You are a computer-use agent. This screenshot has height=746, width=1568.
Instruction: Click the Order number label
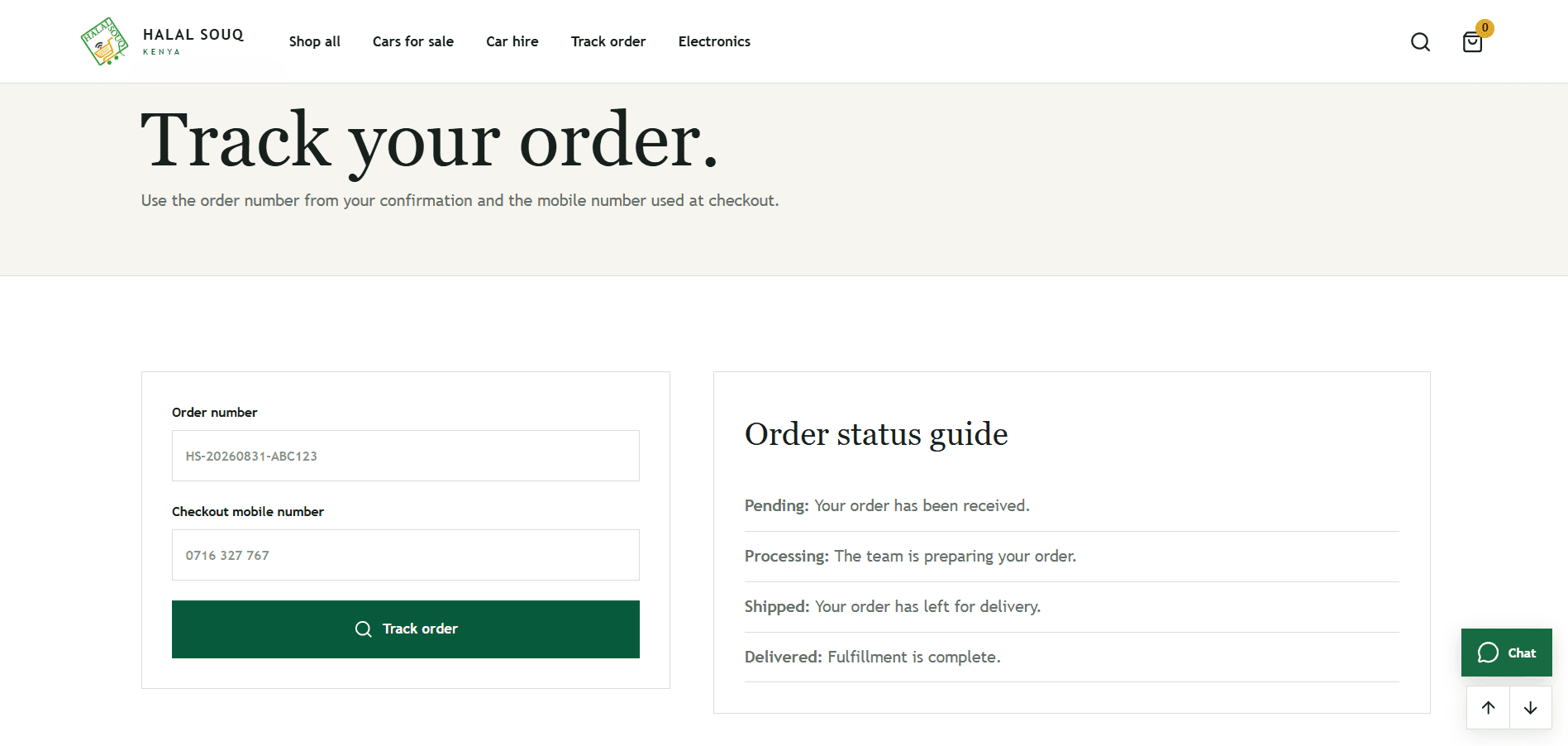point(214,412)
